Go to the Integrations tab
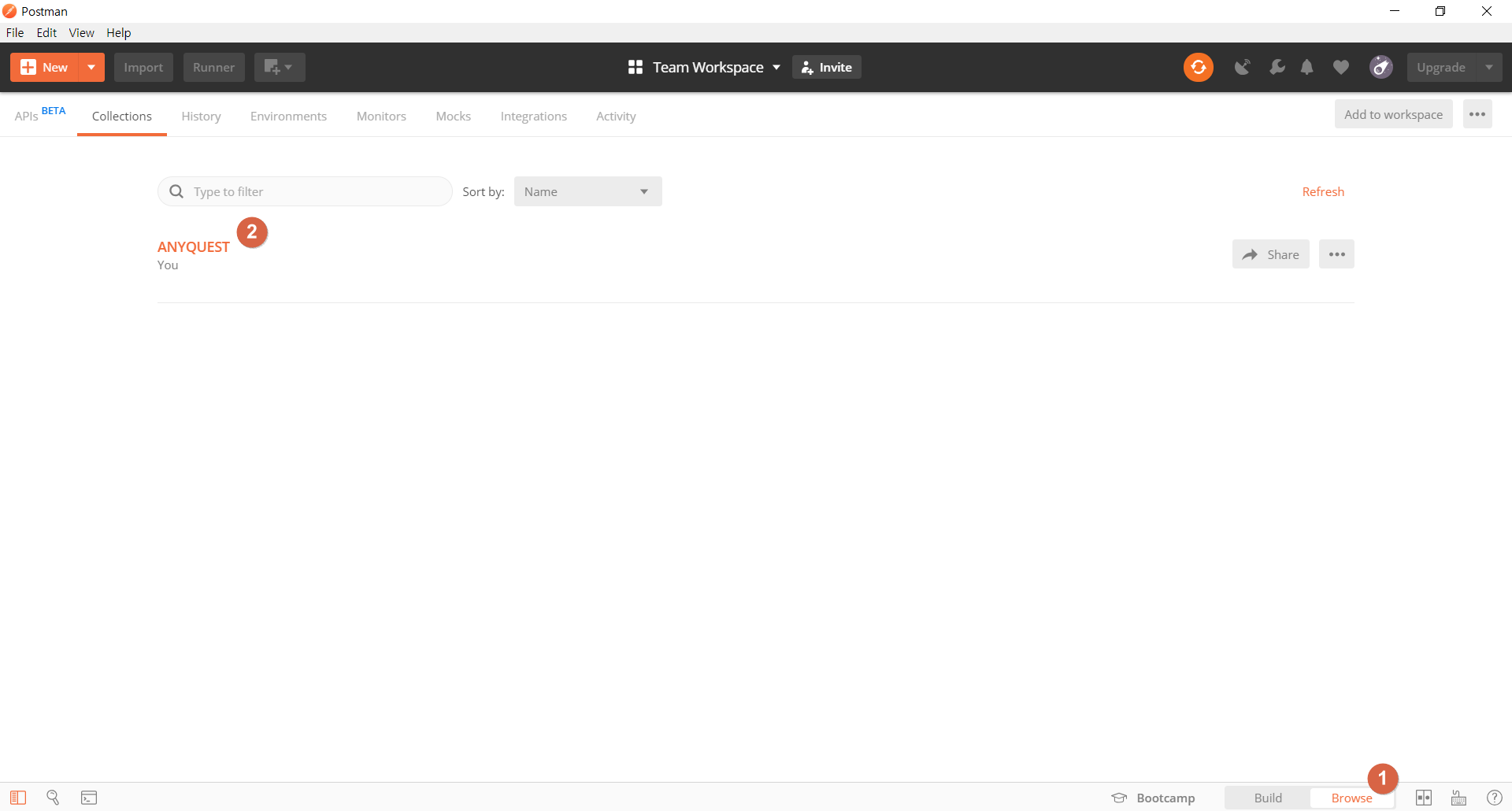Image resolution: width=1512 pixels, height=811 pixels. point(533,116)
